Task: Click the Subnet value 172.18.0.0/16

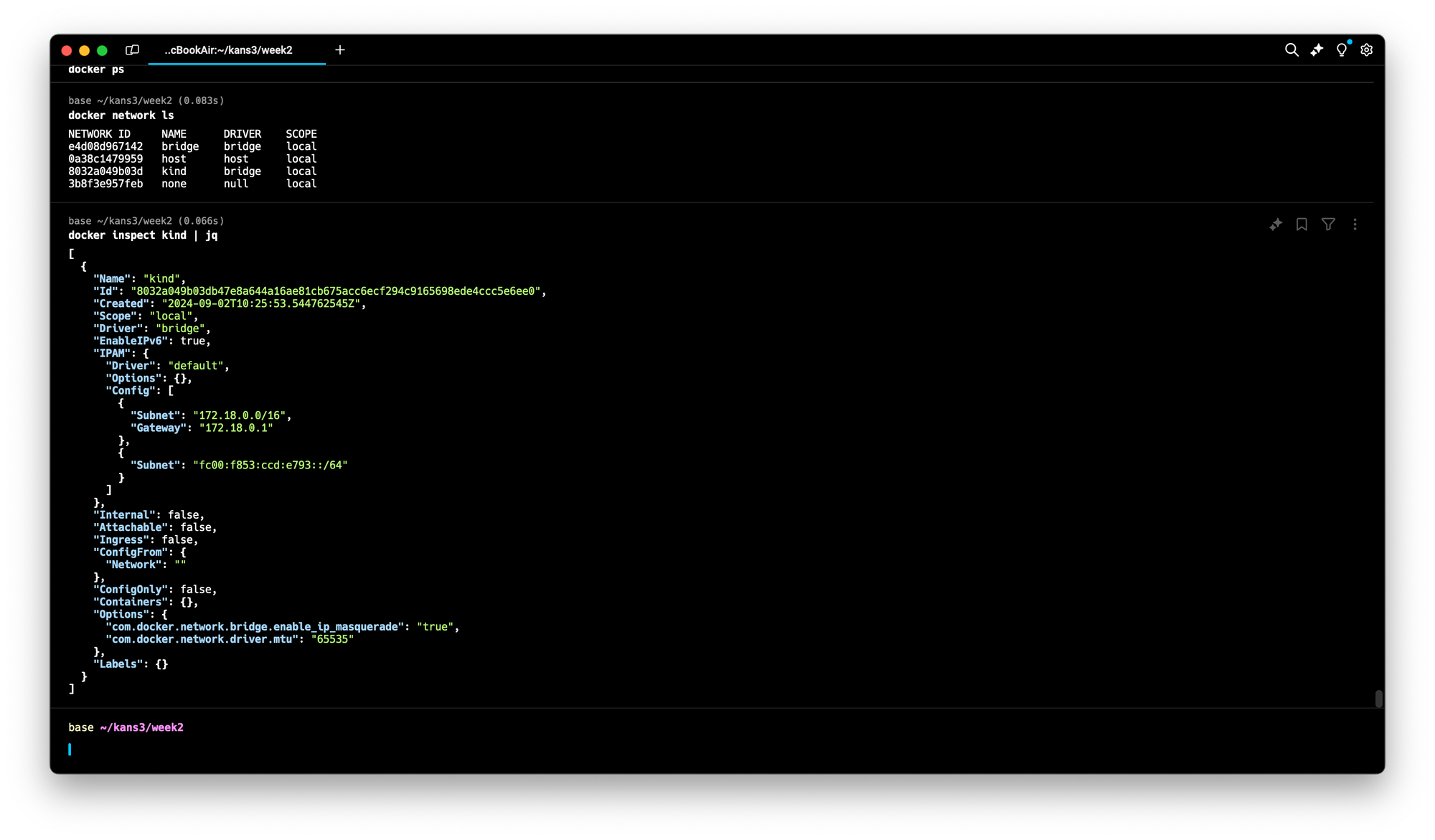Action: [239, 415]
